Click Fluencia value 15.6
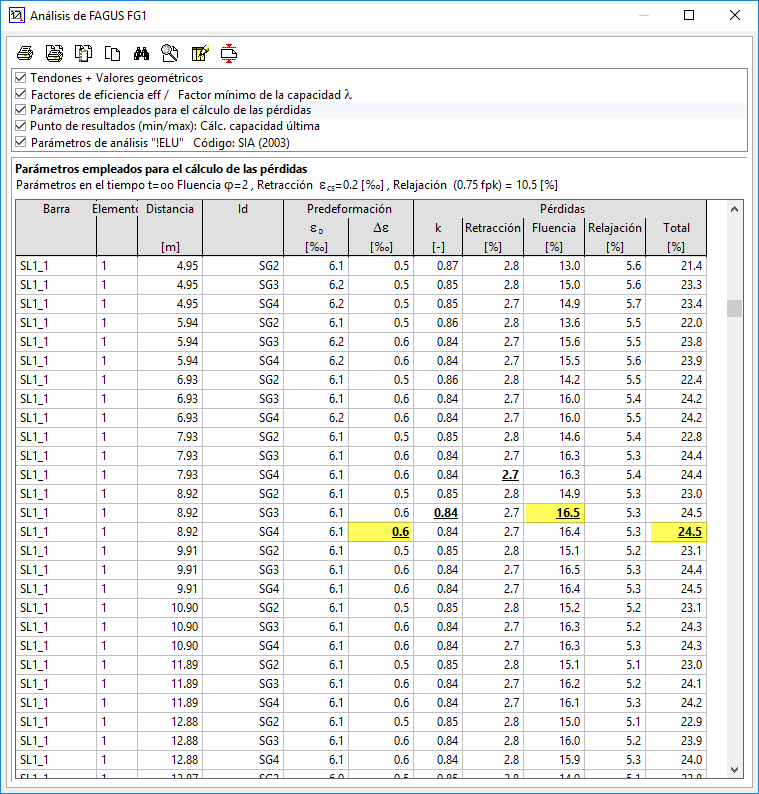This screenshot has height=794, width=759. tap(570, 342)
